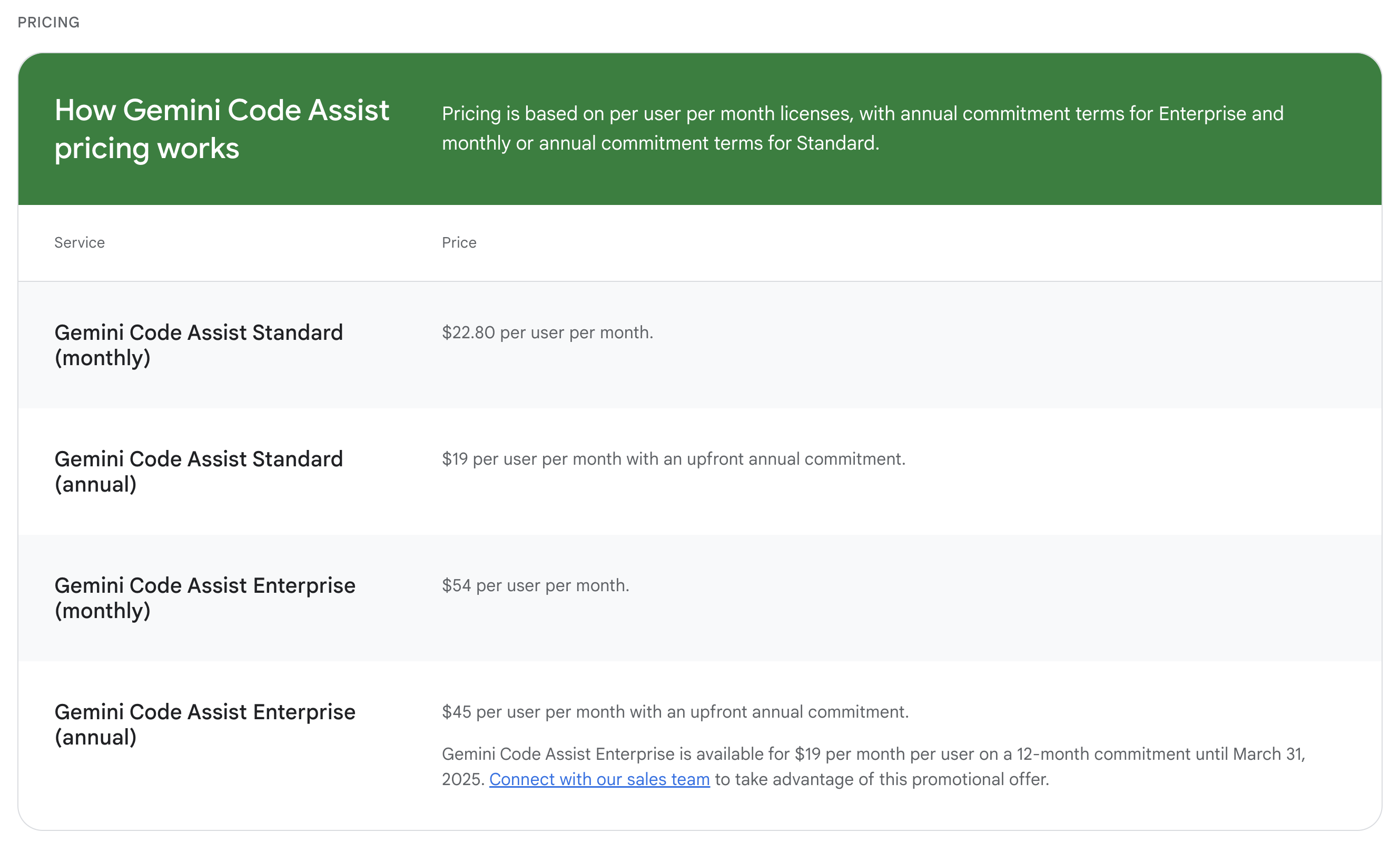Click the $45 per user annual commitment price
Viewport: 1400px width, 842px height.
[675, 711]
